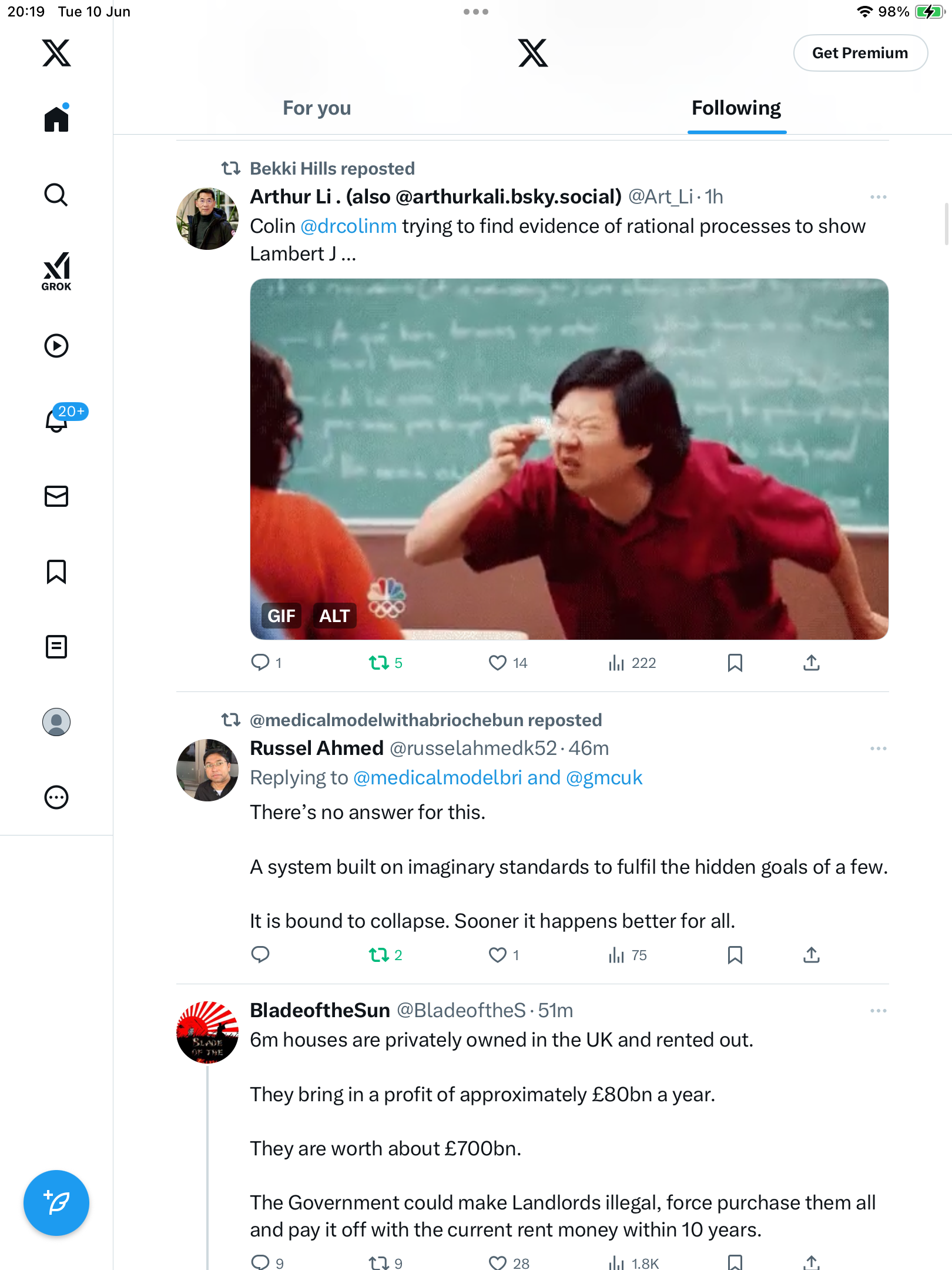
Task: Tap the compose new post button
Action: pos(56,1203)
